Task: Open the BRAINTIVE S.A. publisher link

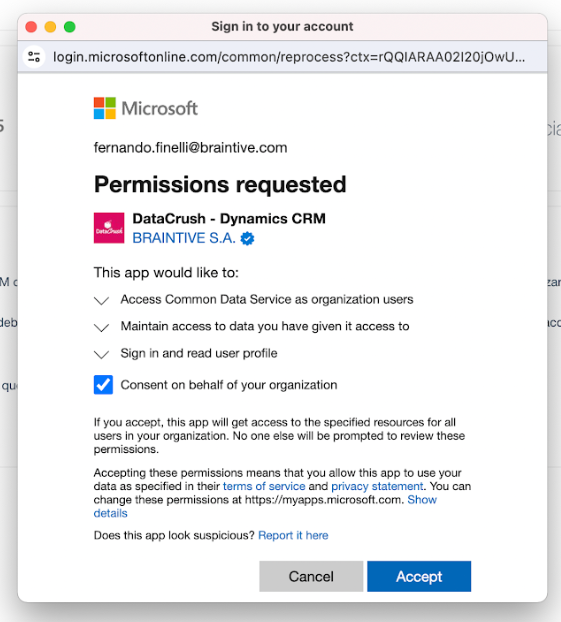Action: (x=184, y=238)
